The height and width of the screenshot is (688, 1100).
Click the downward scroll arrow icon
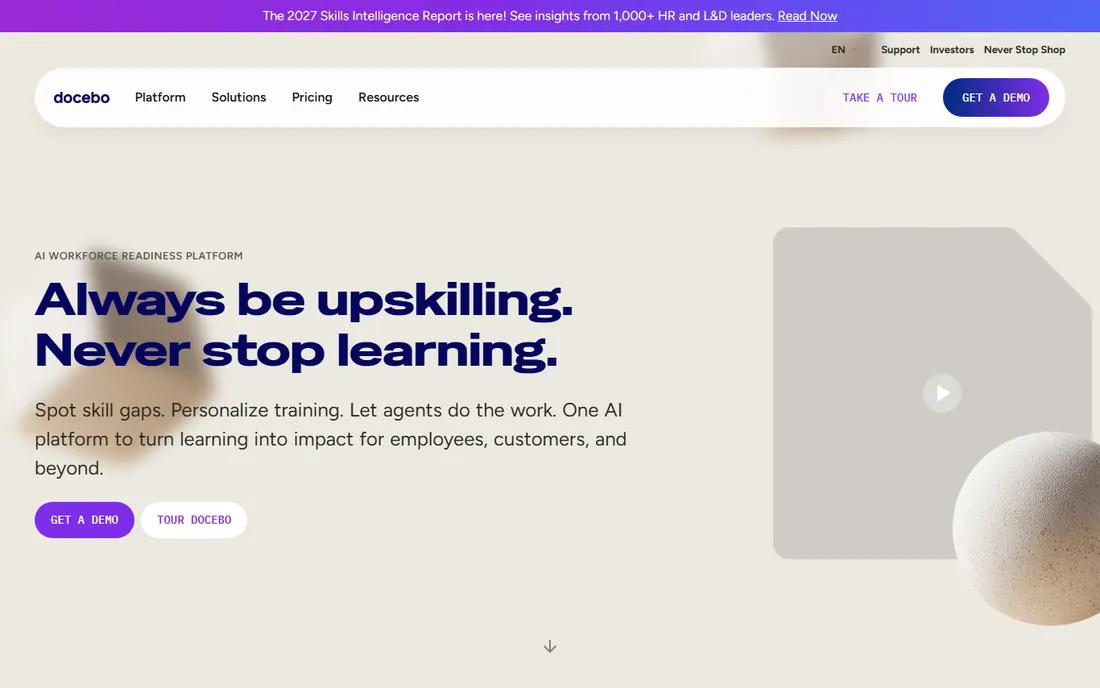[x=550, y=646]
